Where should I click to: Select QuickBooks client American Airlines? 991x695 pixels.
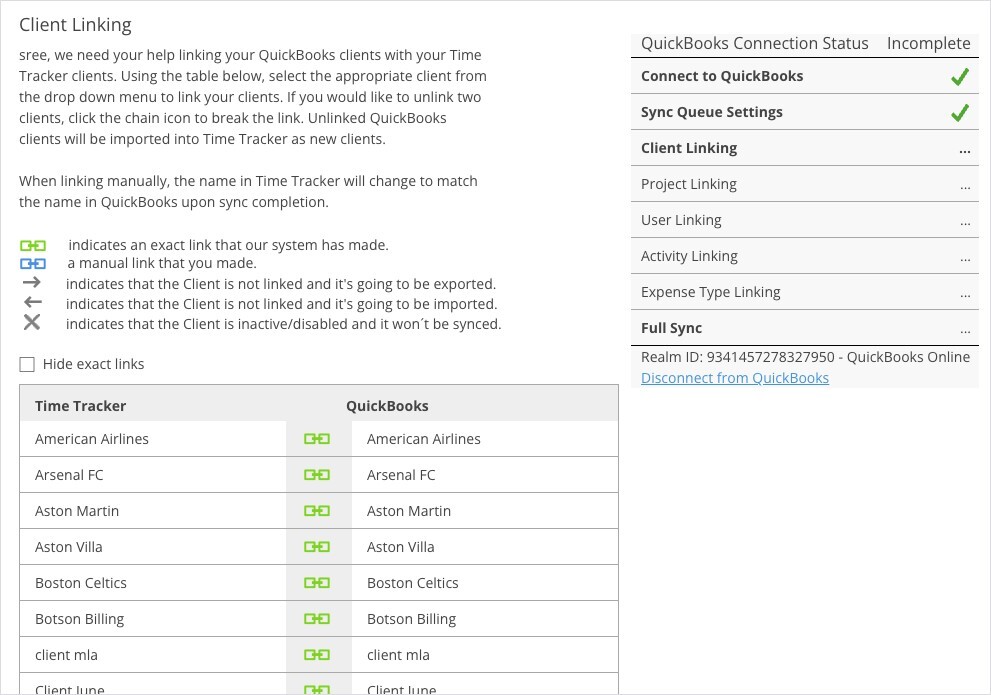[423, 438]
